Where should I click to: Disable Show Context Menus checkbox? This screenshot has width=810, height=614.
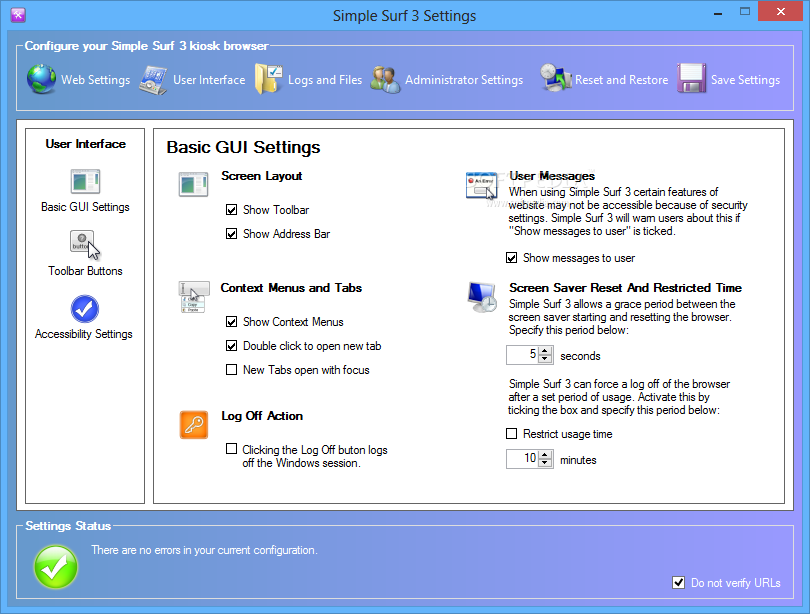(231, 322)
